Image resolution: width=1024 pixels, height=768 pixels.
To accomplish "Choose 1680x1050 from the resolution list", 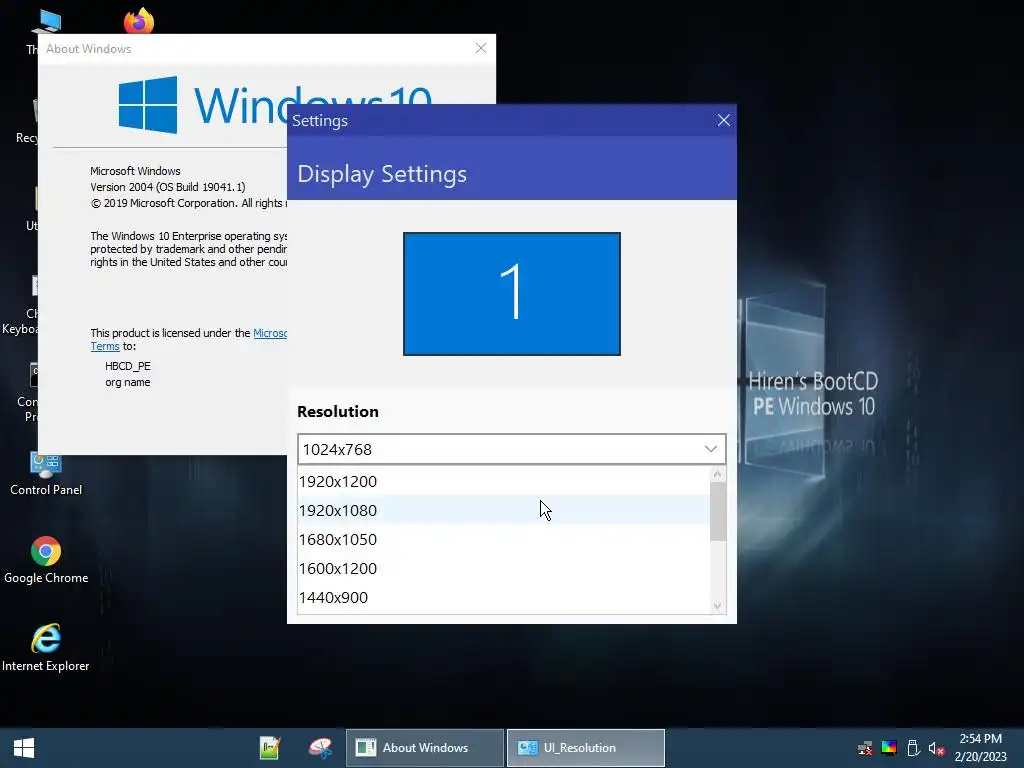I will (504, 539).
